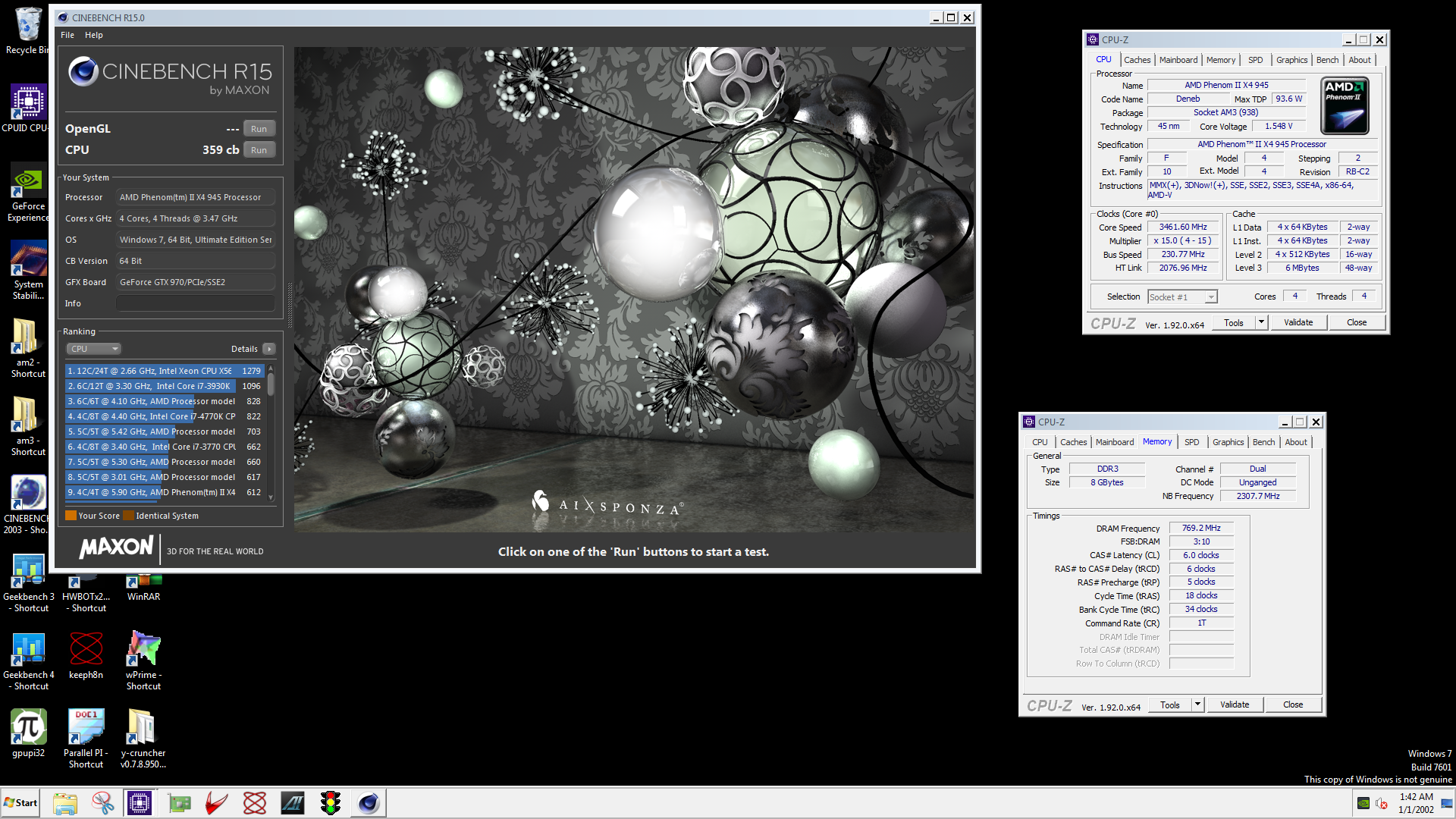
Task: Launch the CPUID CPU-Z desktop shortcut
Action: pyautogui.click(x=28, y=108)
